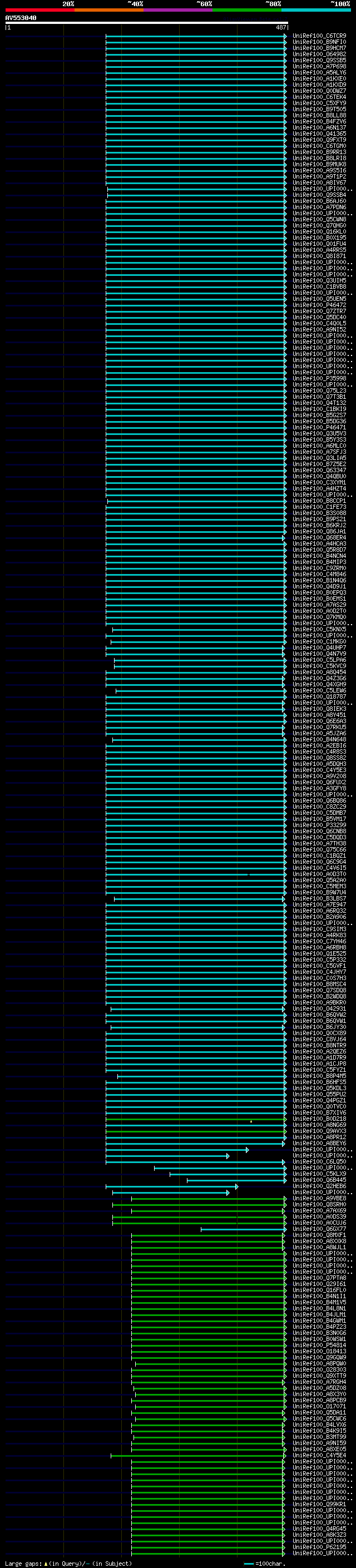Image resolution: width=356 pixels, height=1568 pixels.
Task: Open hit UniRef100_B9NF10
Action: click(x=319, y=42)
